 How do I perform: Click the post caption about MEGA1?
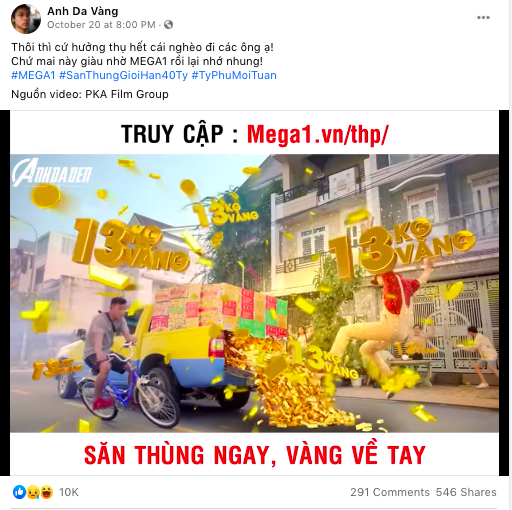click(142, 54)
